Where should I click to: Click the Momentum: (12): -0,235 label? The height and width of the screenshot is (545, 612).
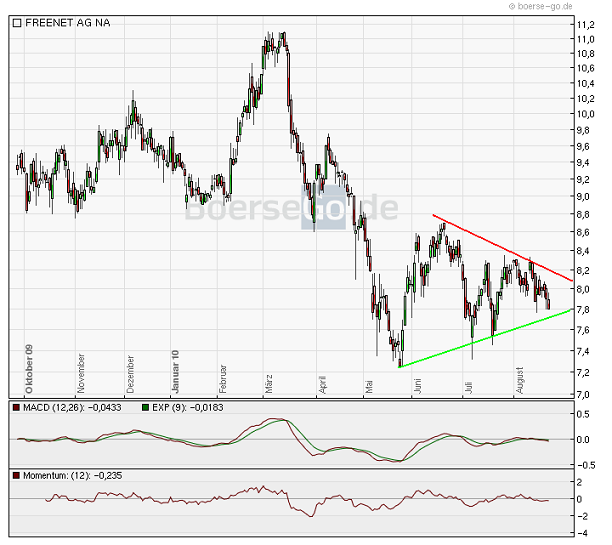pos(73,476)
